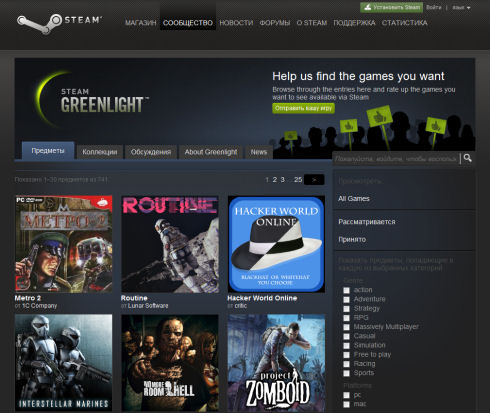Switch to the Обсуждения tab

point(151,152)
